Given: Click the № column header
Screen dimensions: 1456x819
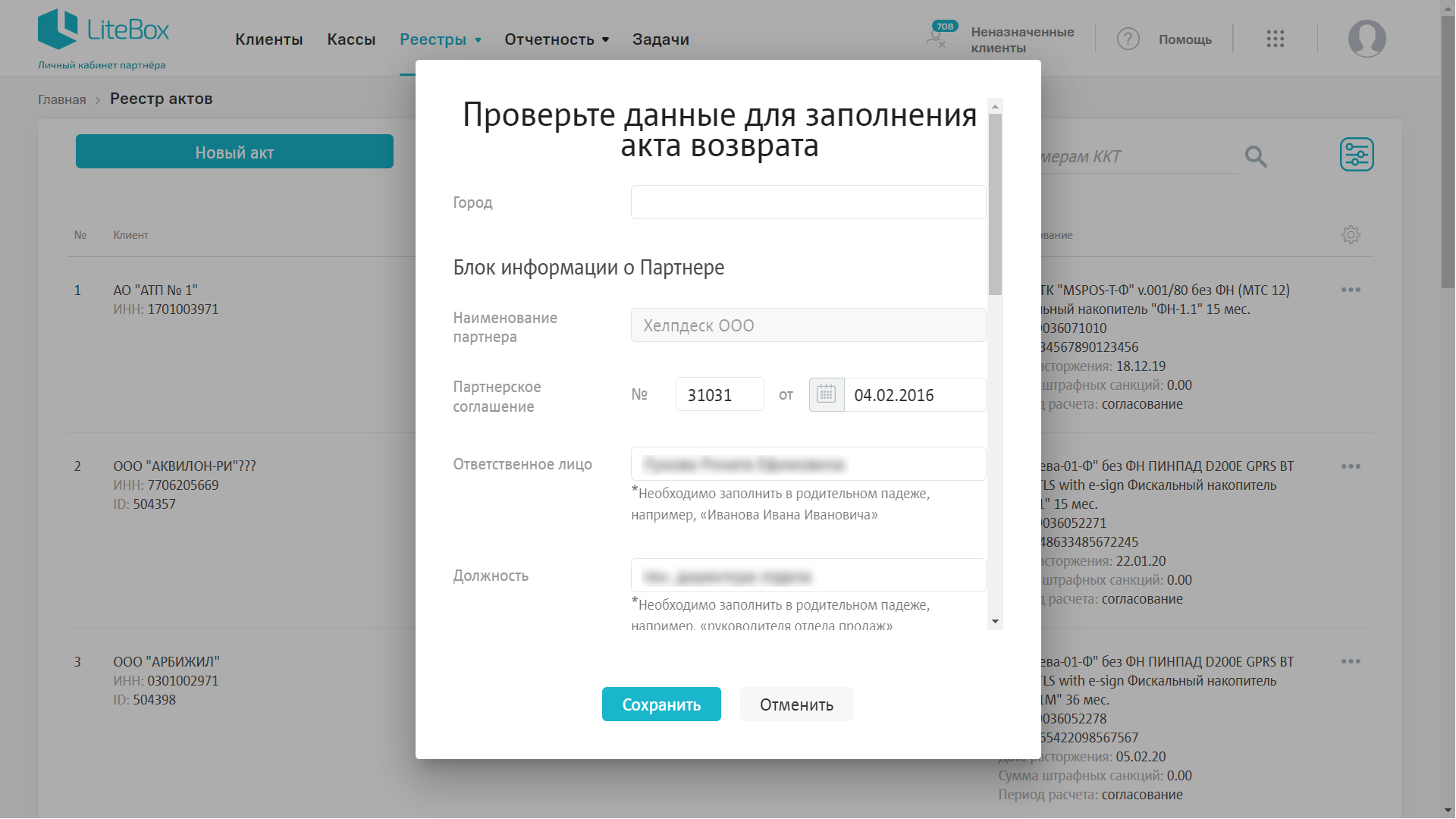Looking at the screenshot, I should pos(80,235).
